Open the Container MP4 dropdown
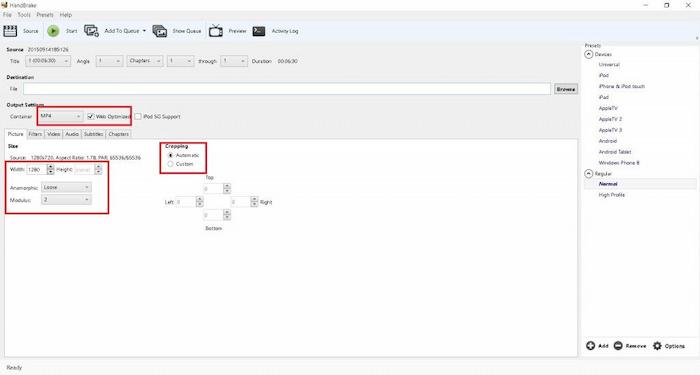700x375 pixels. (61, 117)
